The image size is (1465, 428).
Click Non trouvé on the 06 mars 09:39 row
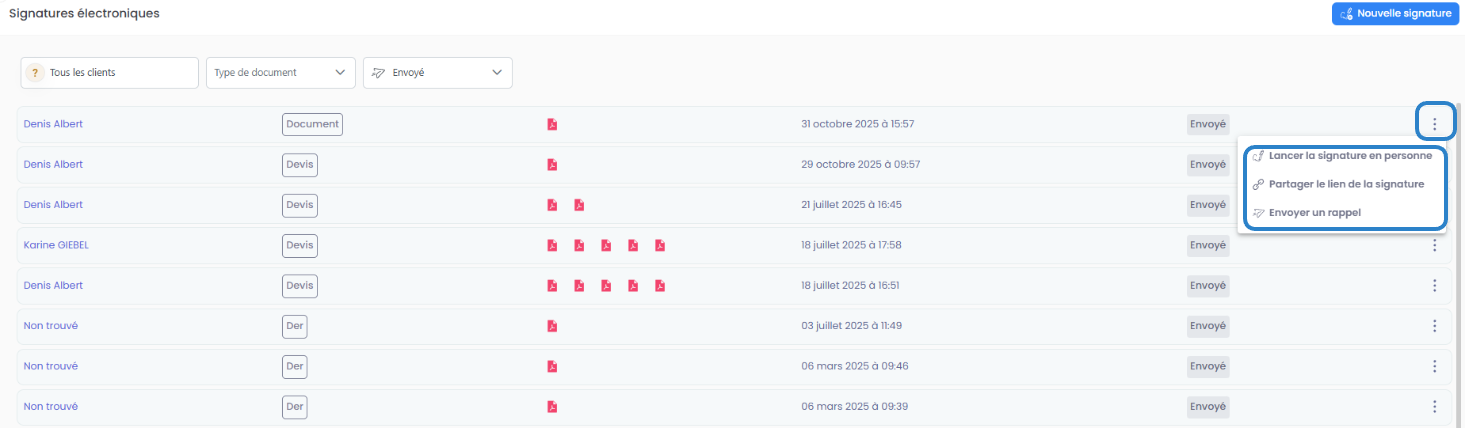click(51, 407)
